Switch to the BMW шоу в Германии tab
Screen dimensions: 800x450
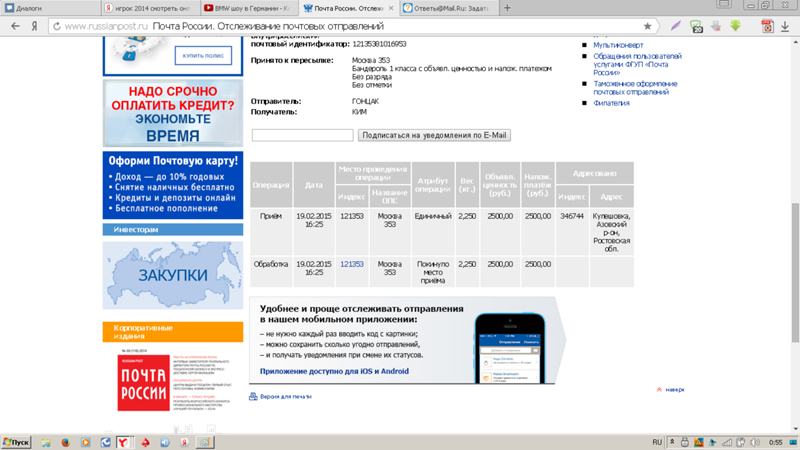[250, 8]
